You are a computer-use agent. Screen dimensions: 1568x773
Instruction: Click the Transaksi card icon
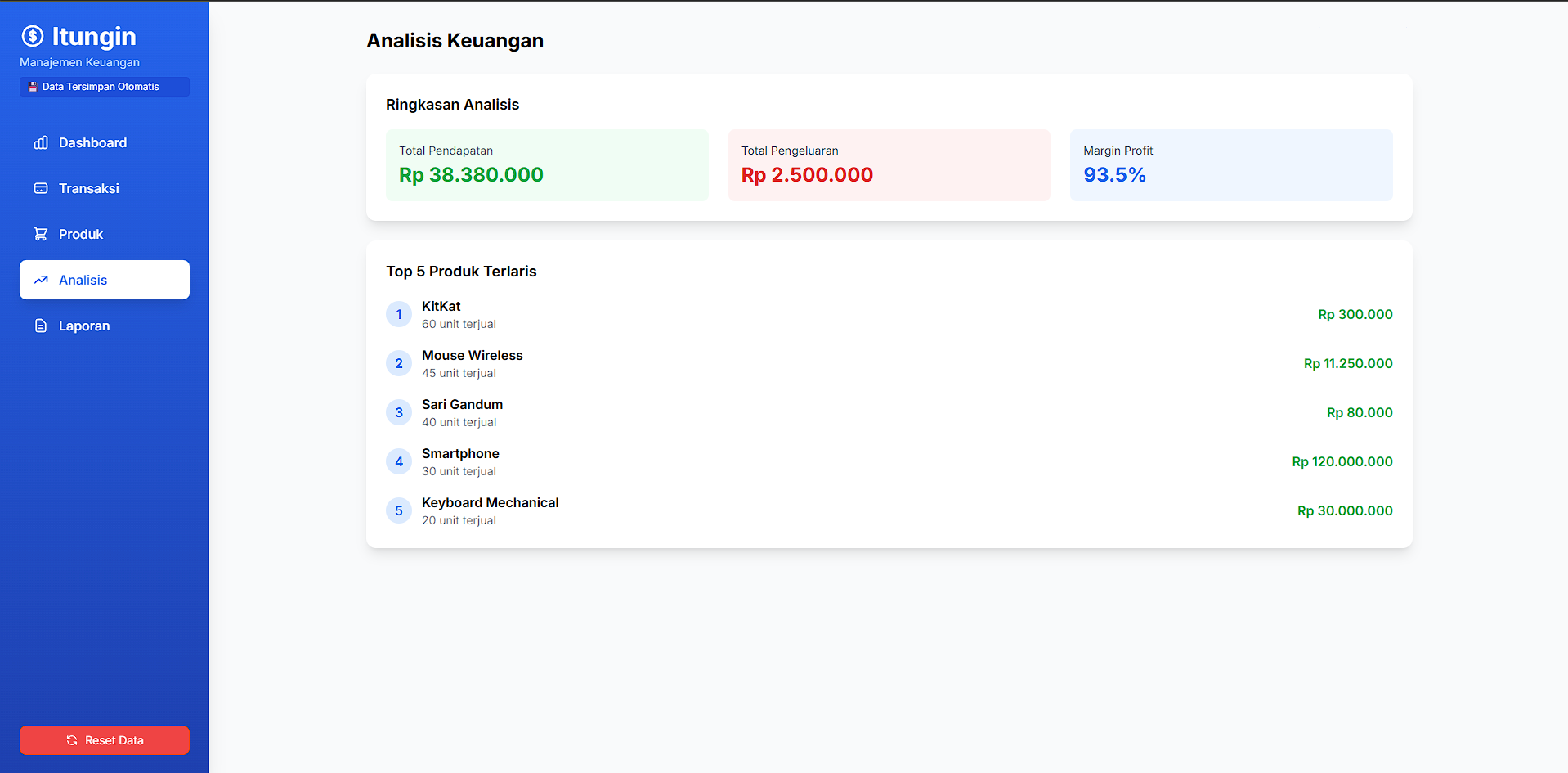(41, 188)
